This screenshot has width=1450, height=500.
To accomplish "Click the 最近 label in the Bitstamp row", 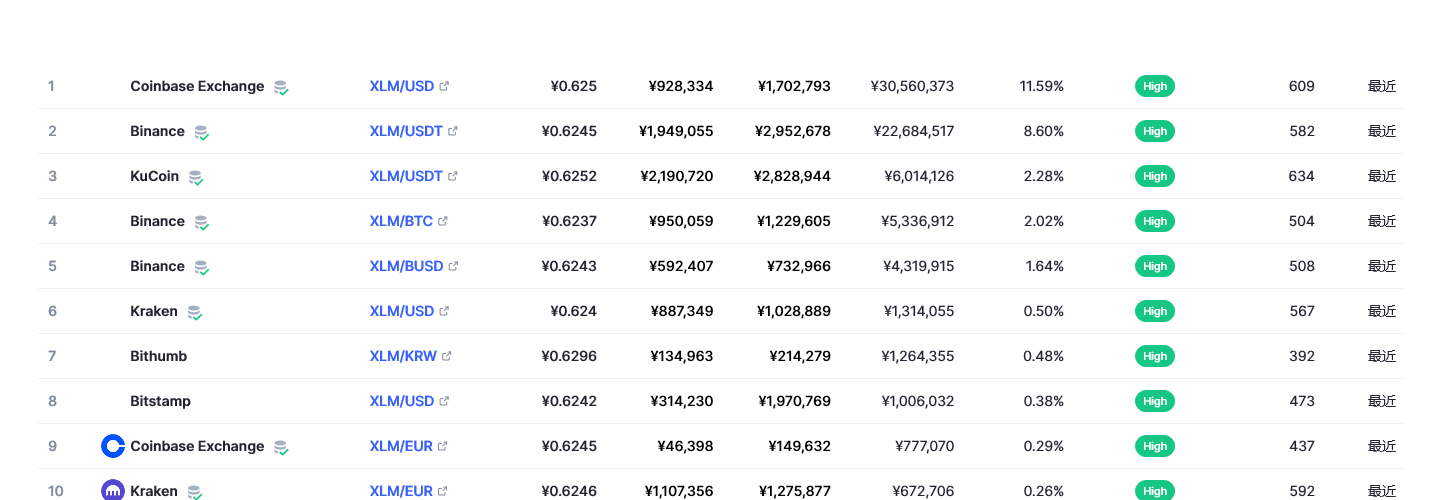I will [1381, 401].
